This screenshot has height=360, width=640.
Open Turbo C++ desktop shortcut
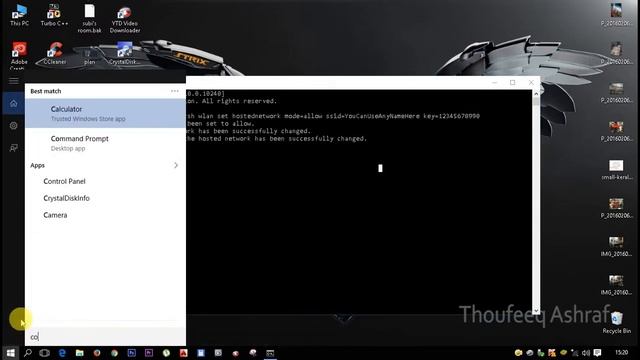click(54, 16)
